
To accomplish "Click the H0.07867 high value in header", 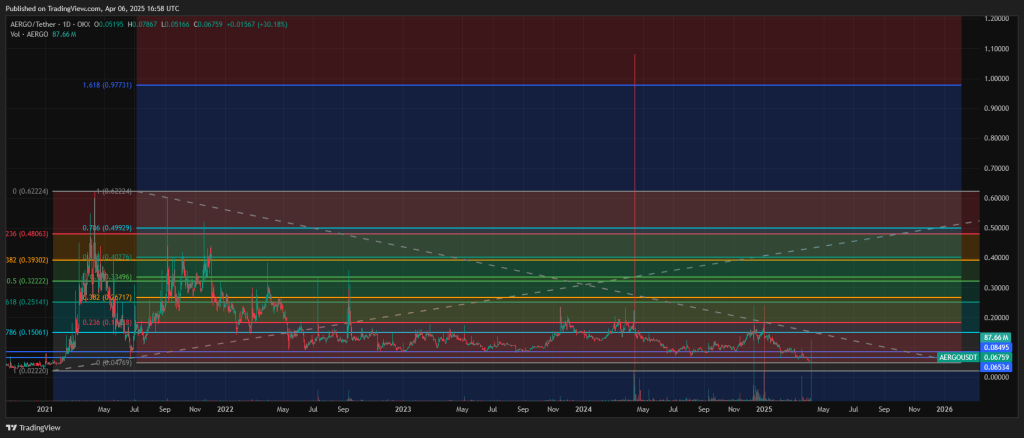I will click(142, 24).
